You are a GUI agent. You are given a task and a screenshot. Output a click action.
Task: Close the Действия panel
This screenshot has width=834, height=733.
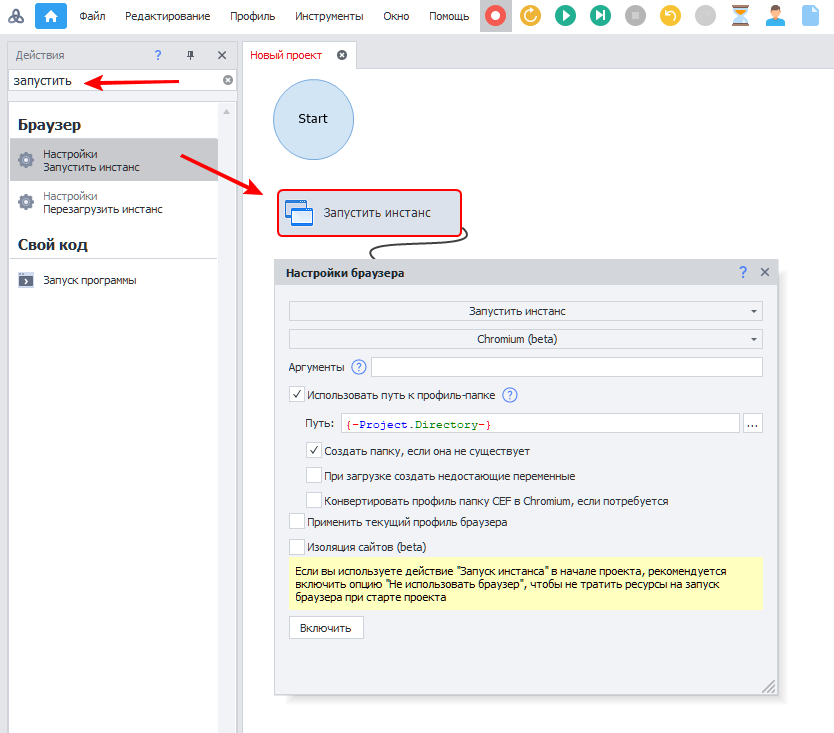point(222,55)
